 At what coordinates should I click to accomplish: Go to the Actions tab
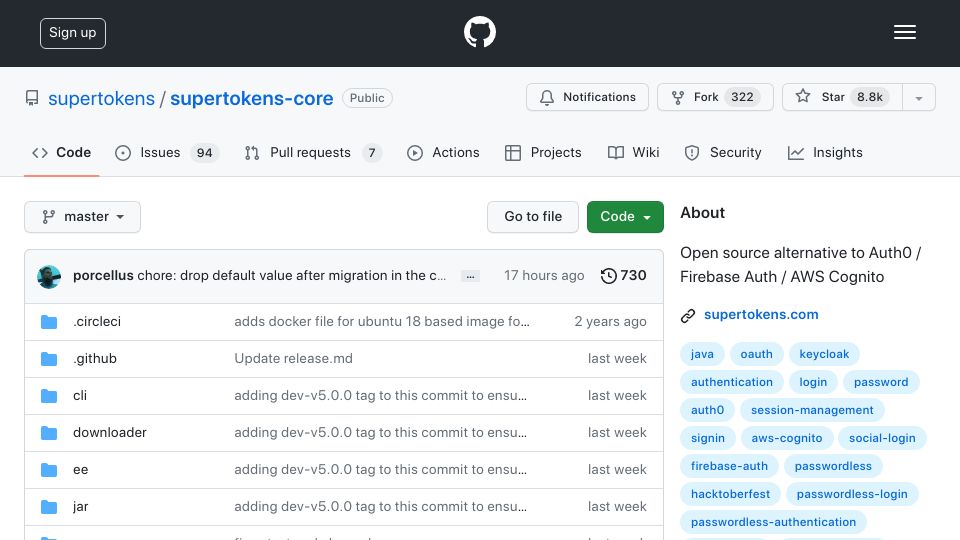point(443,152)
